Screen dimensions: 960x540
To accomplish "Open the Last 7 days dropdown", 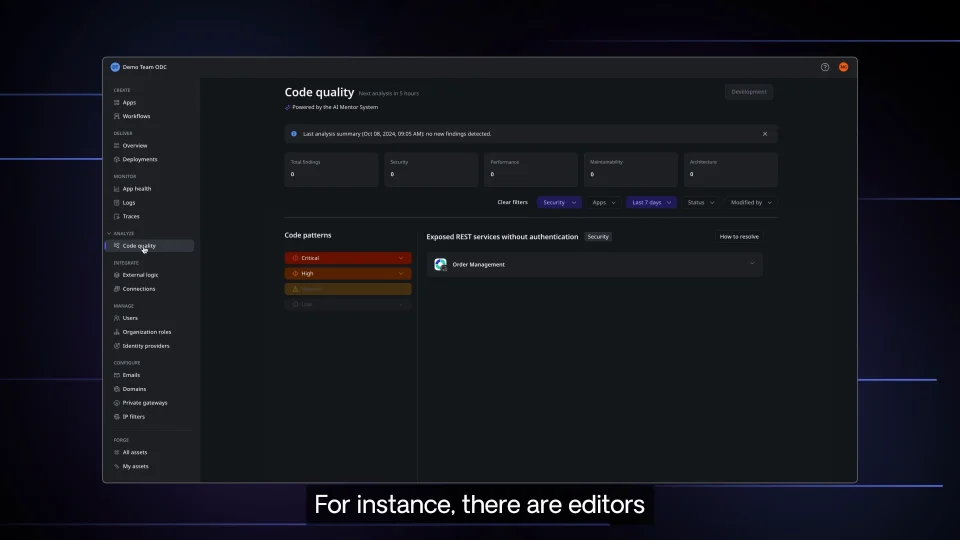I will [651, 203].
